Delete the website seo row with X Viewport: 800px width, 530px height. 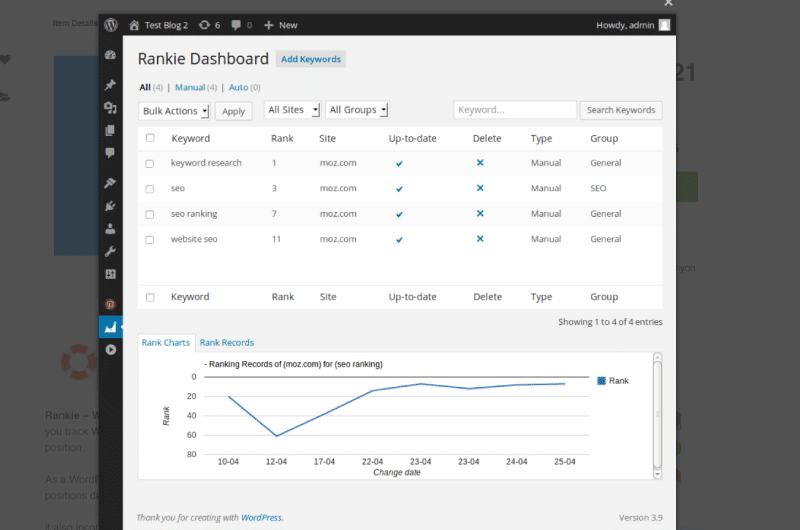point(480,239)
